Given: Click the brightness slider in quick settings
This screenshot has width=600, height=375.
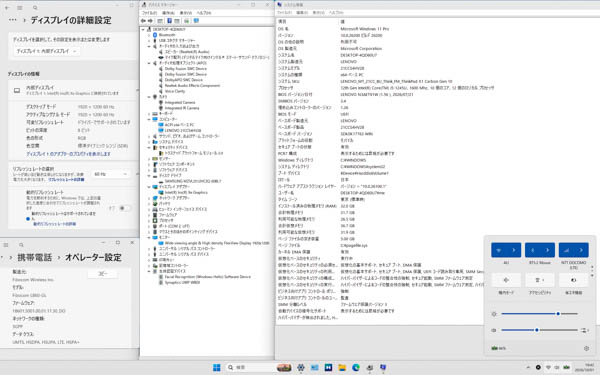Looking at the screenshot, I should (x=540, y=314).
